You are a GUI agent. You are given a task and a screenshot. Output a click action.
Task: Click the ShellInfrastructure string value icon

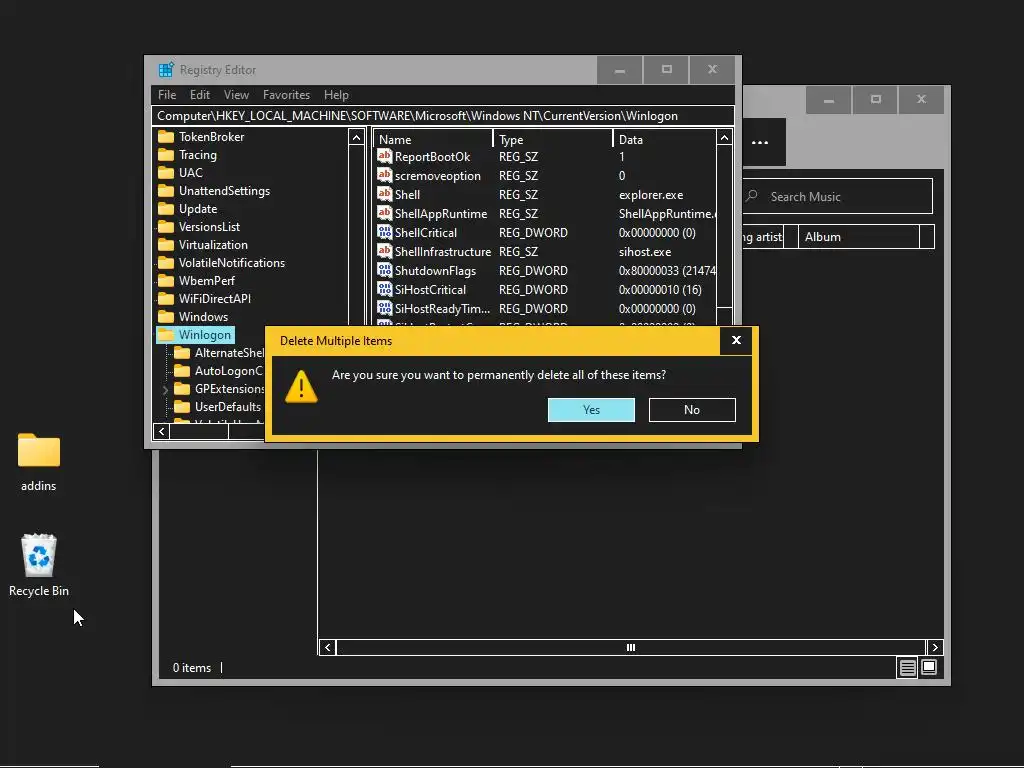(x=385, y=251)
